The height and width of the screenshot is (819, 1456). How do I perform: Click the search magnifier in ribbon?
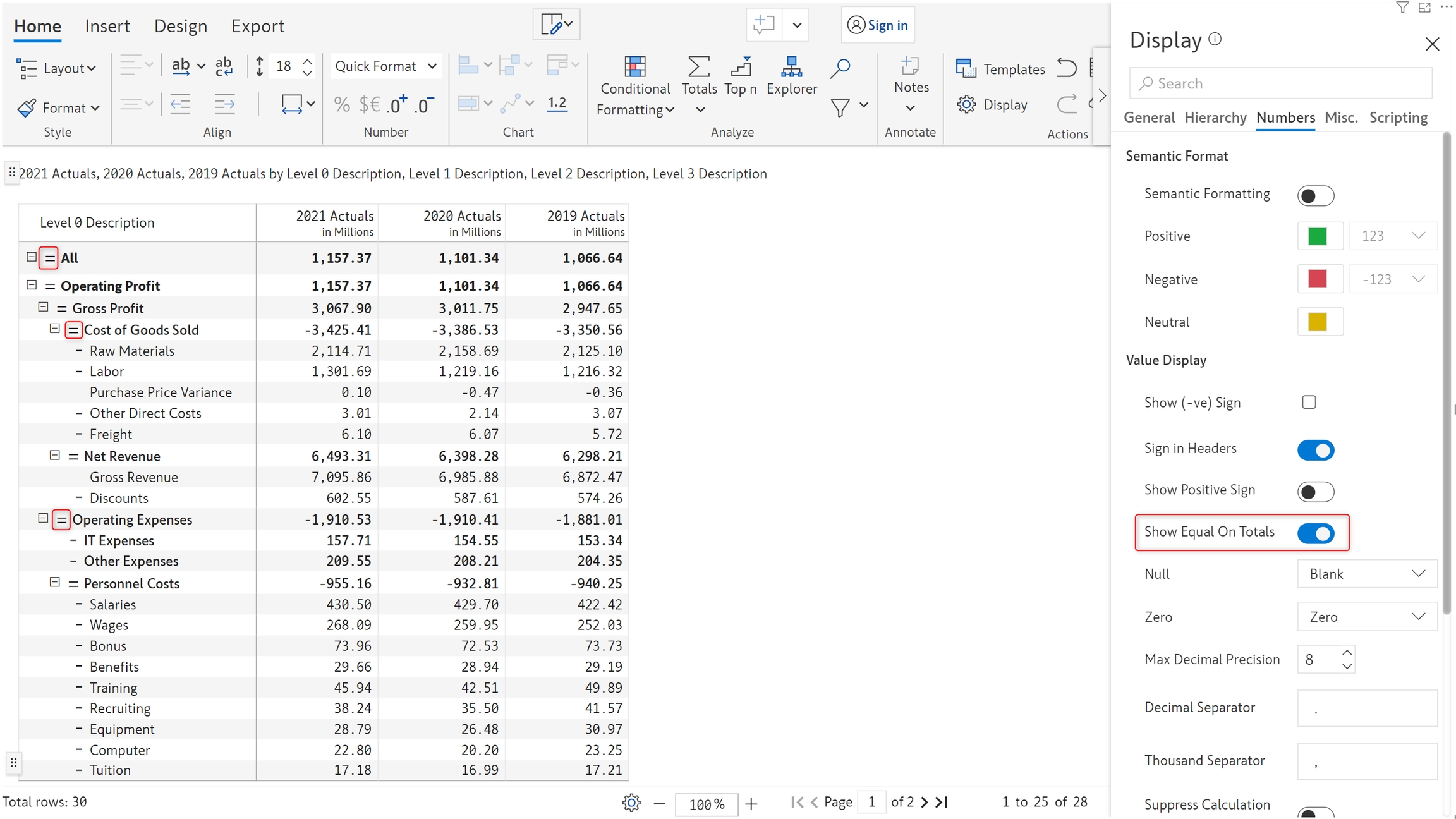(840, 68)
